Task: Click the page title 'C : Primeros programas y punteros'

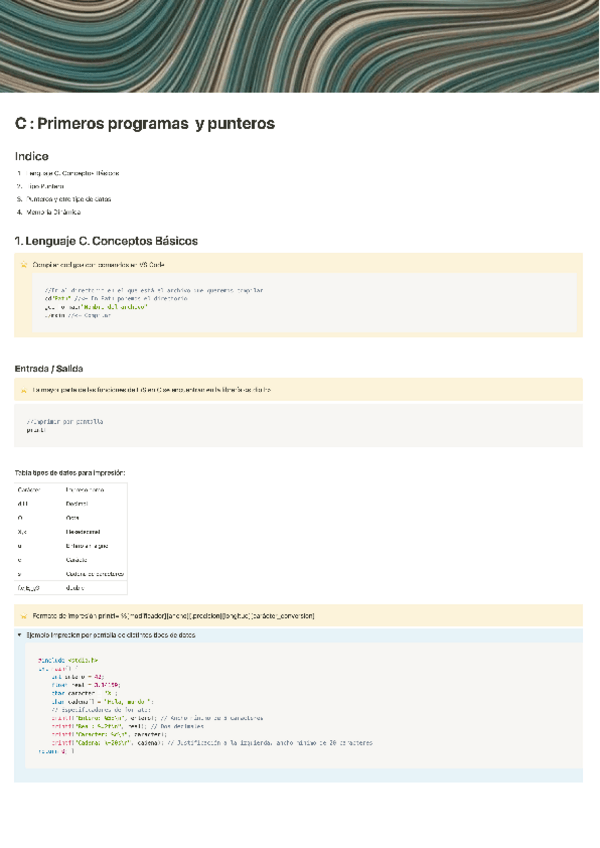Action: (144, 124)
